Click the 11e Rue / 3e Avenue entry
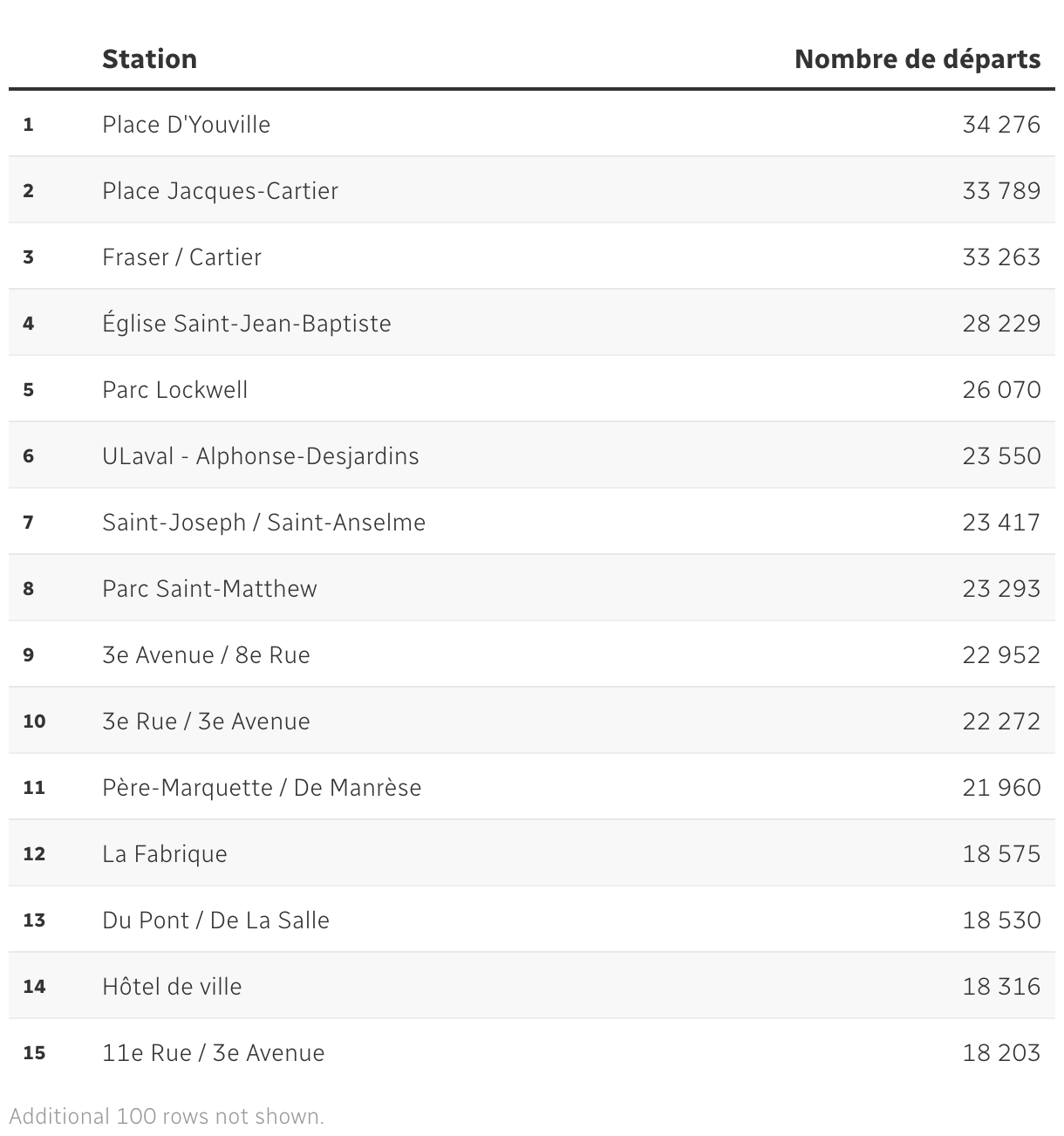 (x=213, y=1053)
